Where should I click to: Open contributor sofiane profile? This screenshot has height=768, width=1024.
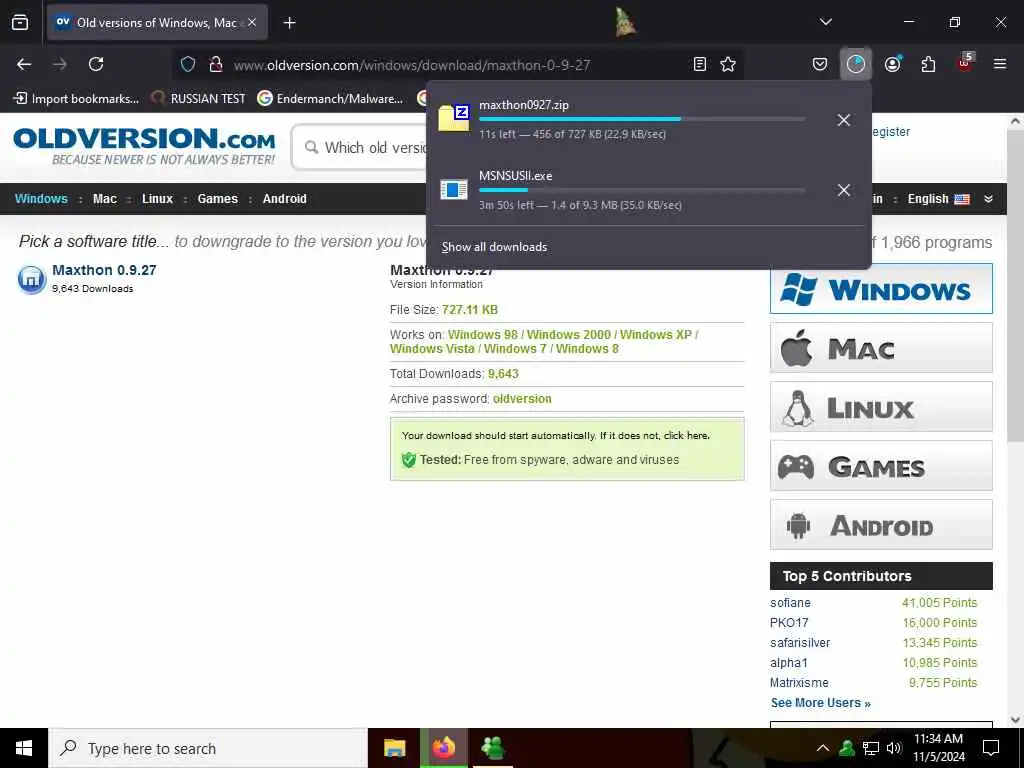click(x=790, y=603)
